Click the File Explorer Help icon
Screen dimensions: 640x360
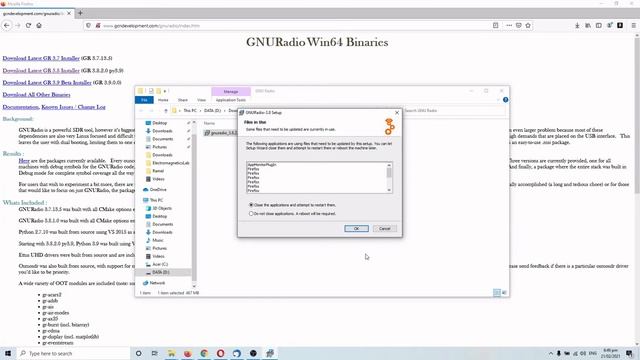tap(505, 100)
